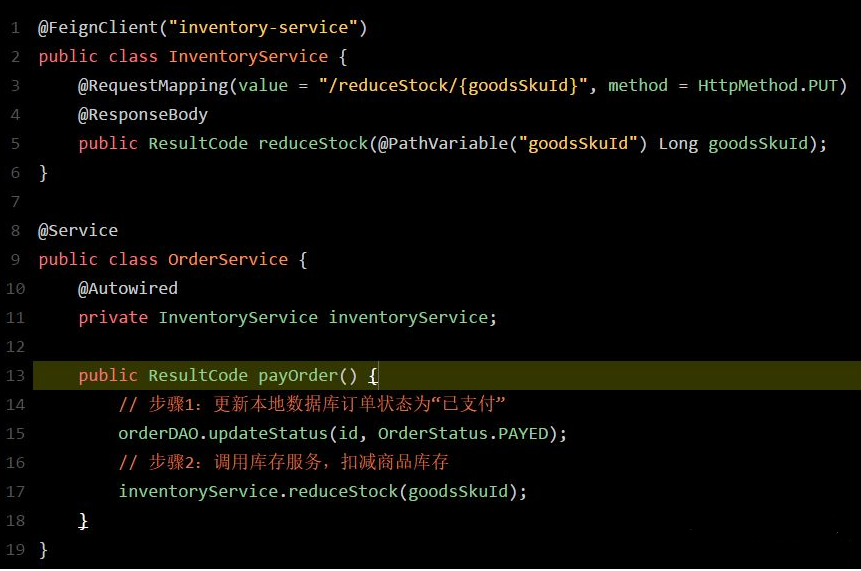Click line number 7 in the gutter
The image size is (861, 571).
[x=15, y=201]
